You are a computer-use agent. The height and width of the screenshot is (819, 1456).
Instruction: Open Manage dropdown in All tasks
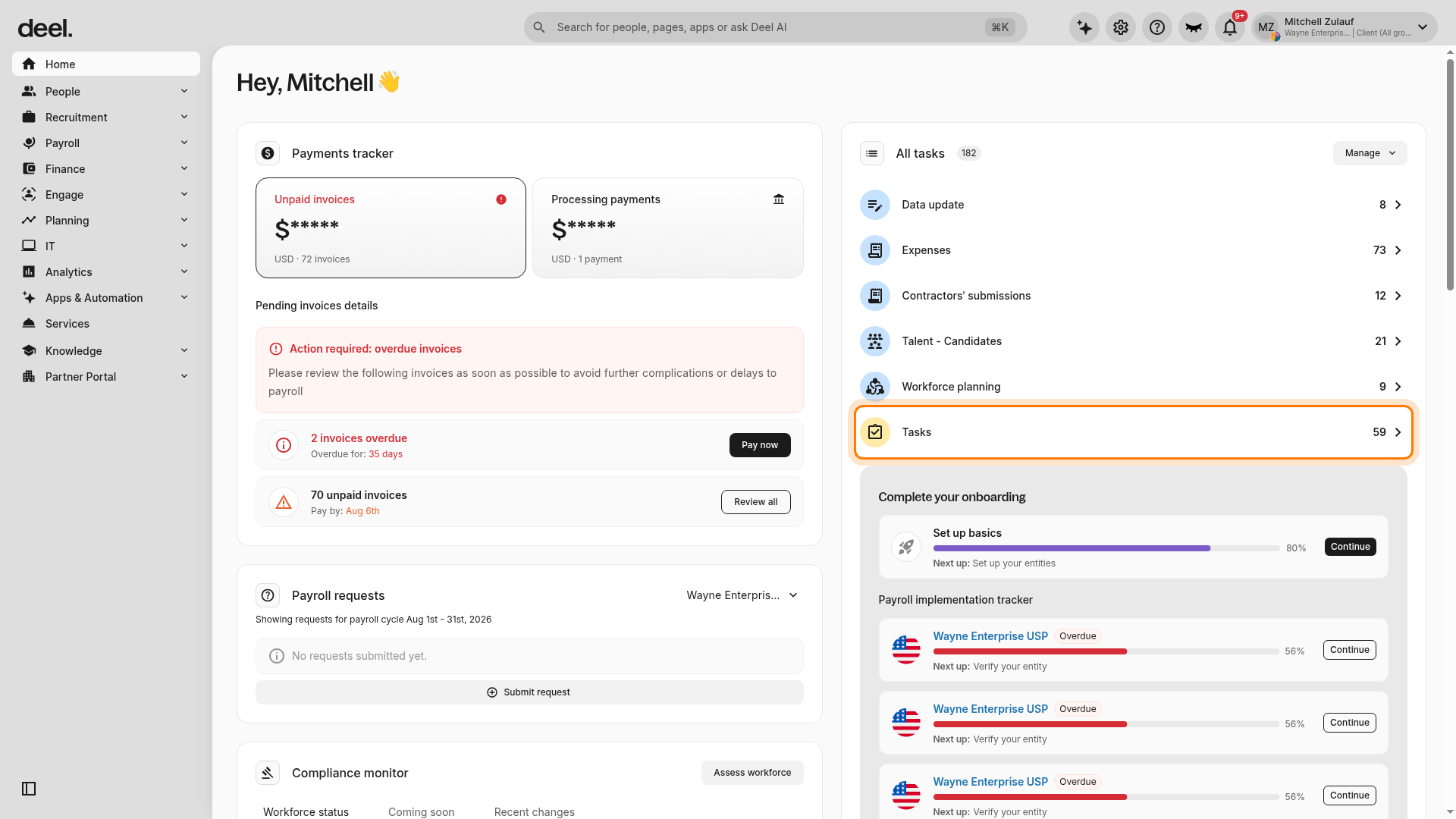pyautogui.click(x=1370, y=153)
